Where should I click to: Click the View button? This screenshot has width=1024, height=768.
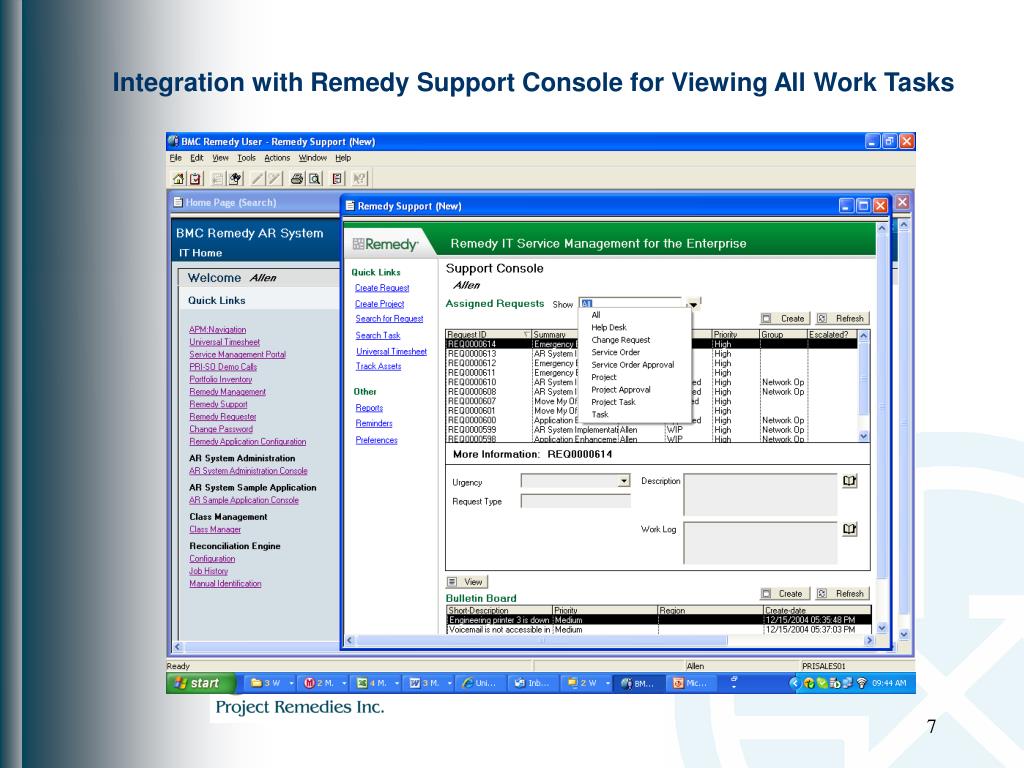click(466, 582)
